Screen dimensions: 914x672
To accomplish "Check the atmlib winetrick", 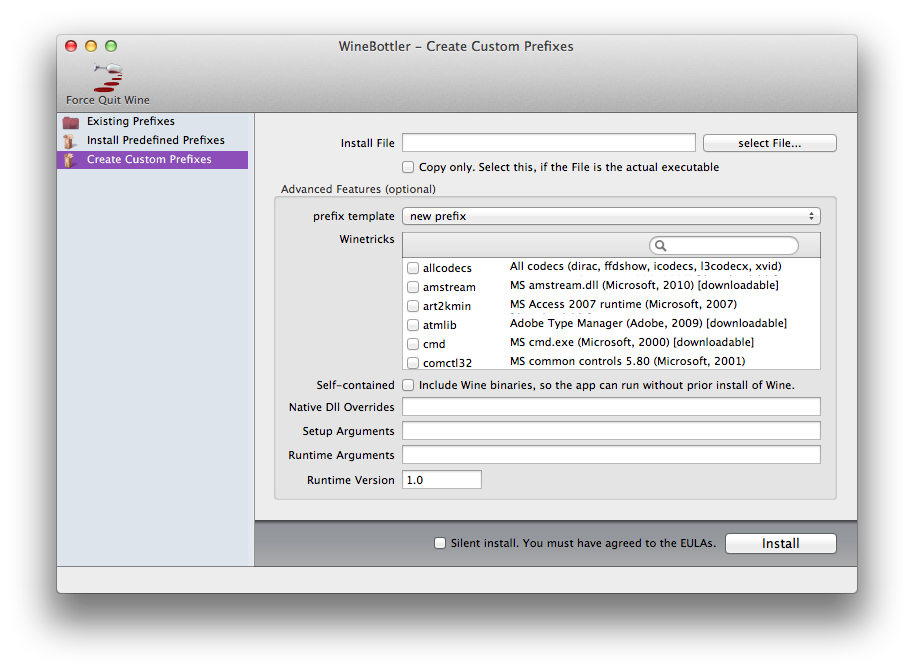I will (413, 325).
